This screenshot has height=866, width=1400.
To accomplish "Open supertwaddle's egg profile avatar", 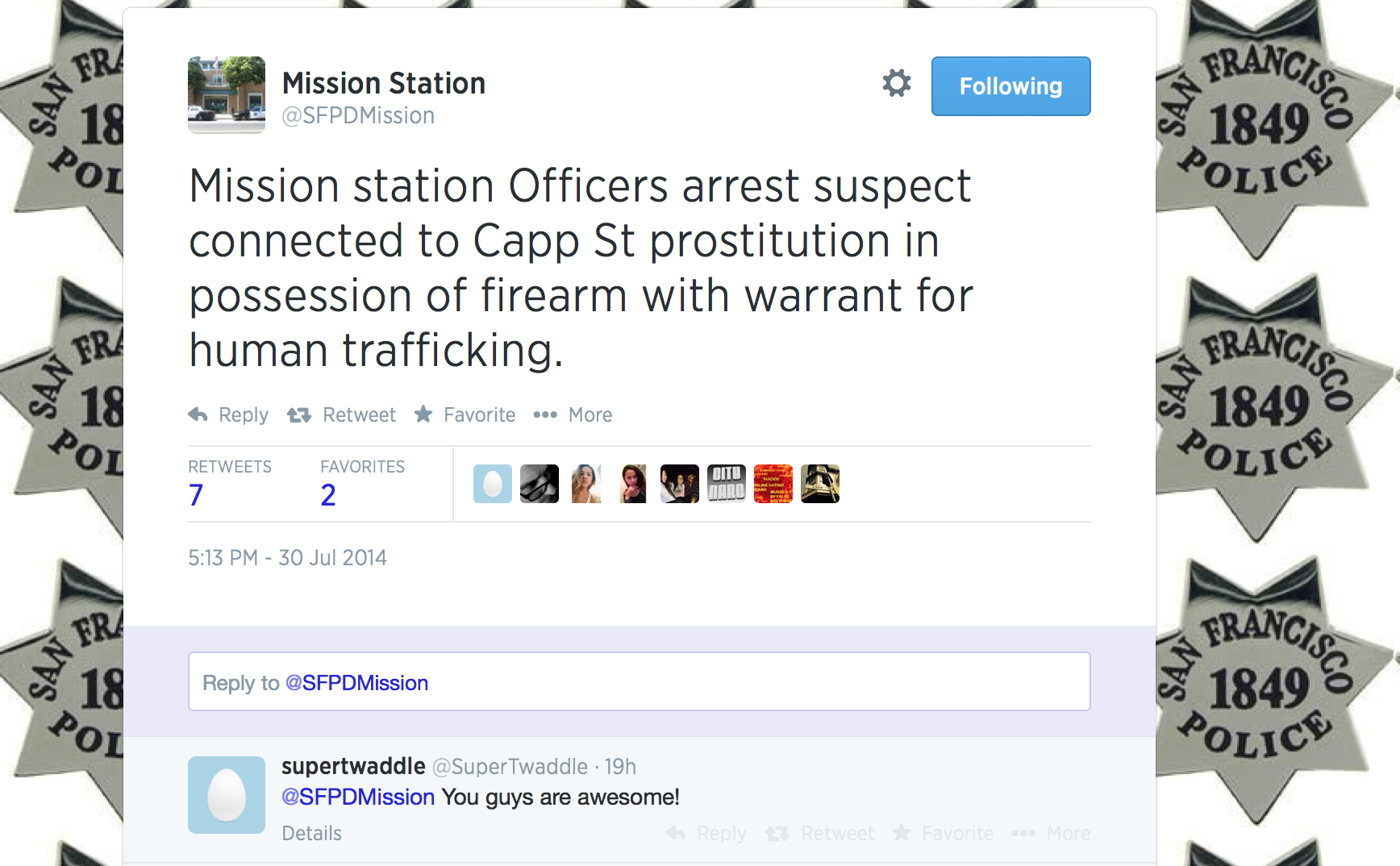I will tap(227, 794).
